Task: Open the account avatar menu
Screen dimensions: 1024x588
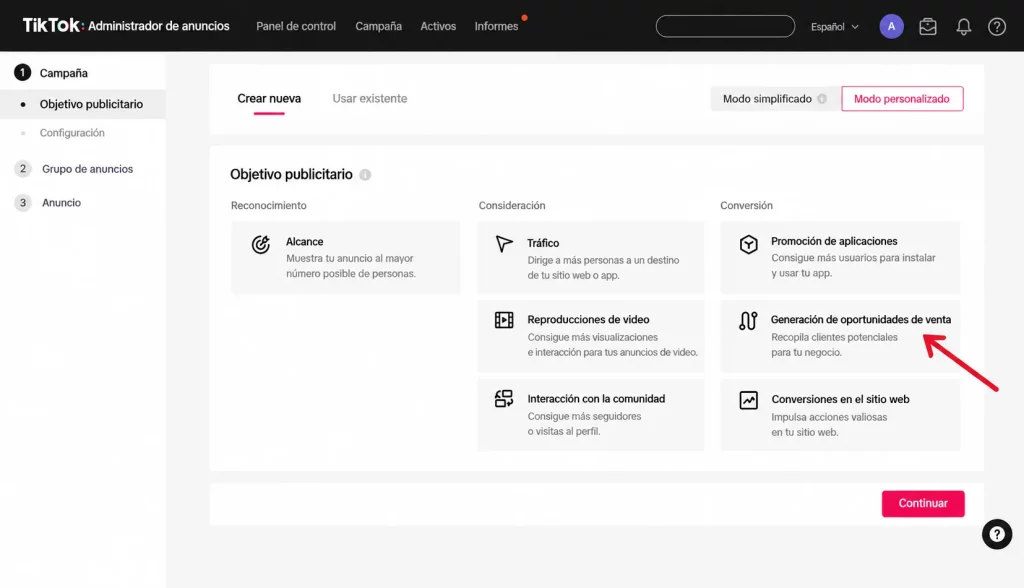Action: coord(891,26)
